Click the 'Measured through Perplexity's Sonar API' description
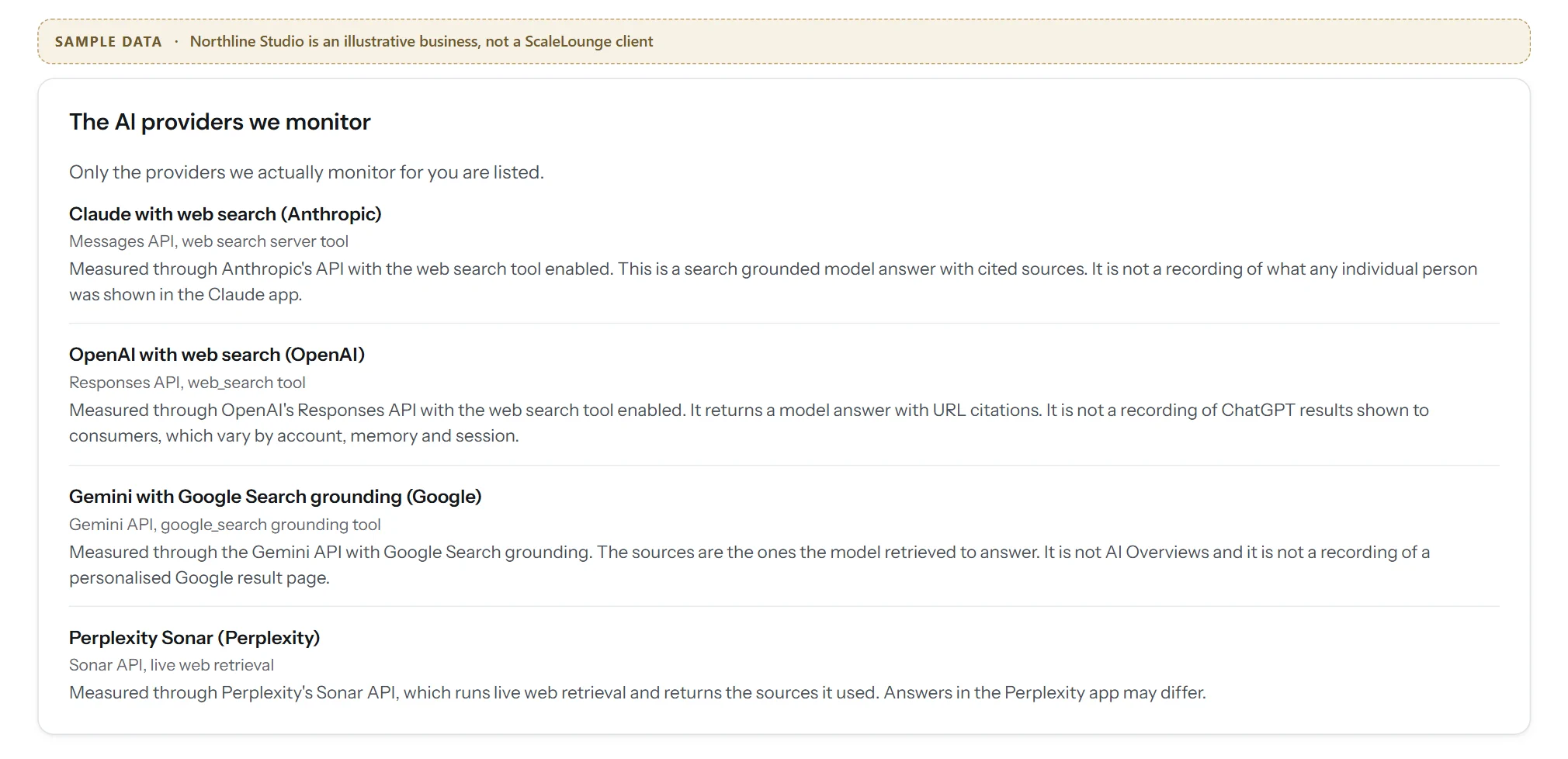1568x759 pixels. (637, 693)
